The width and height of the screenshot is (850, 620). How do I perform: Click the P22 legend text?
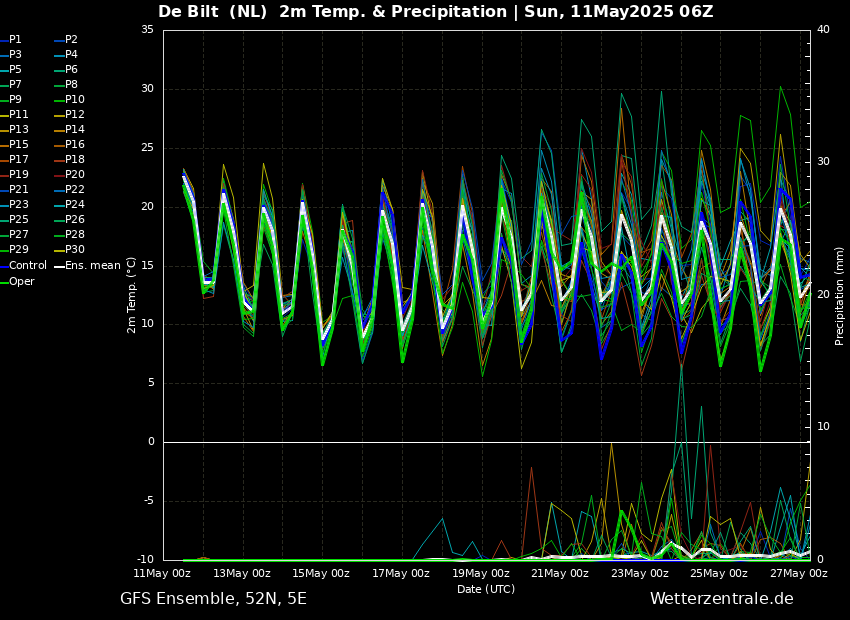75,190
